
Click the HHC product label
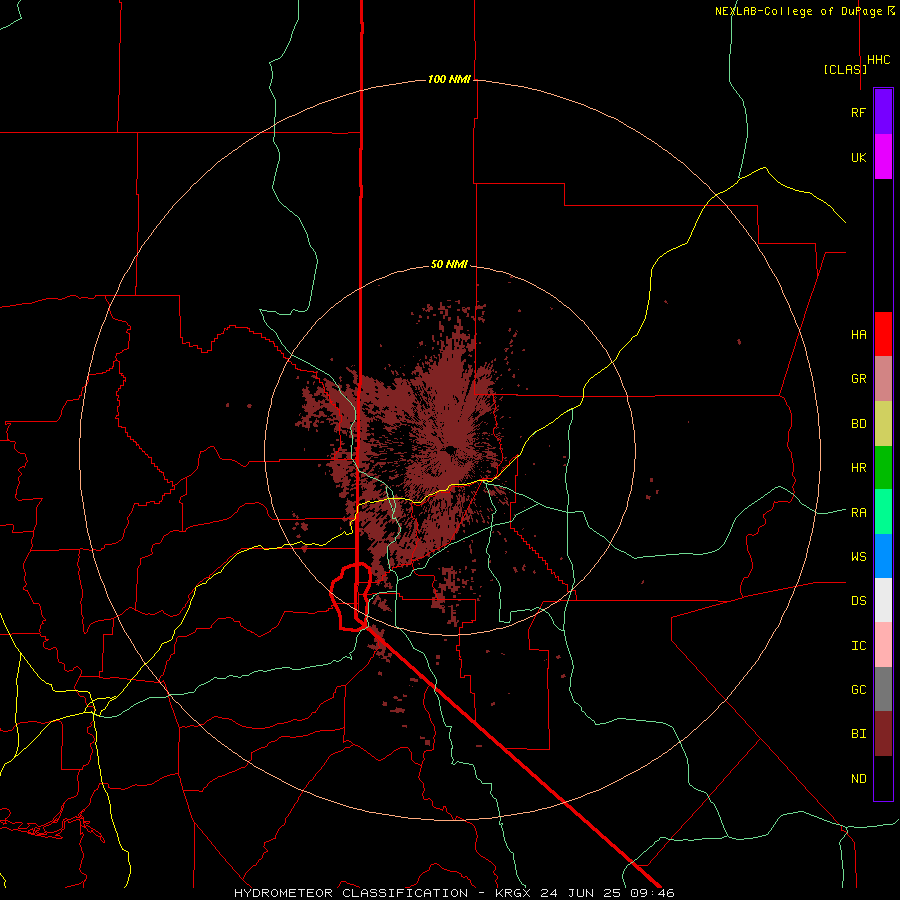point(878,60)
